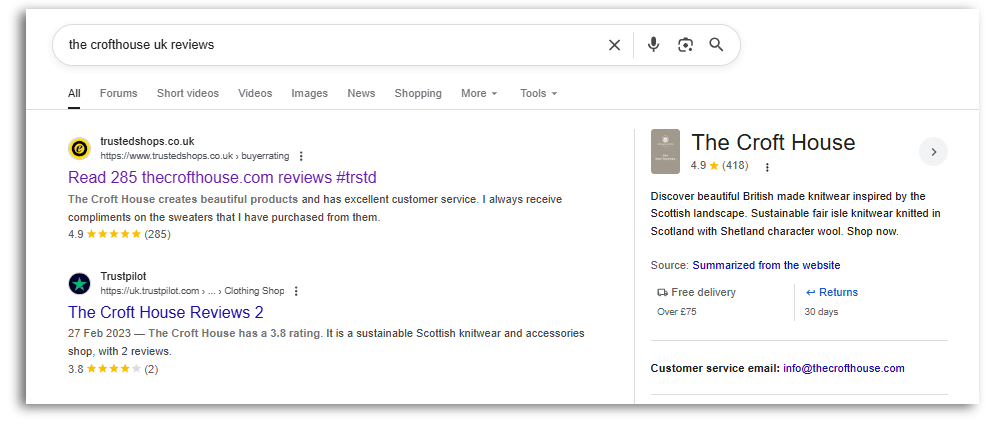Screen dimensions: 1000x425
Task: Switch to the Shopping tab
Action: pos(417,93)
